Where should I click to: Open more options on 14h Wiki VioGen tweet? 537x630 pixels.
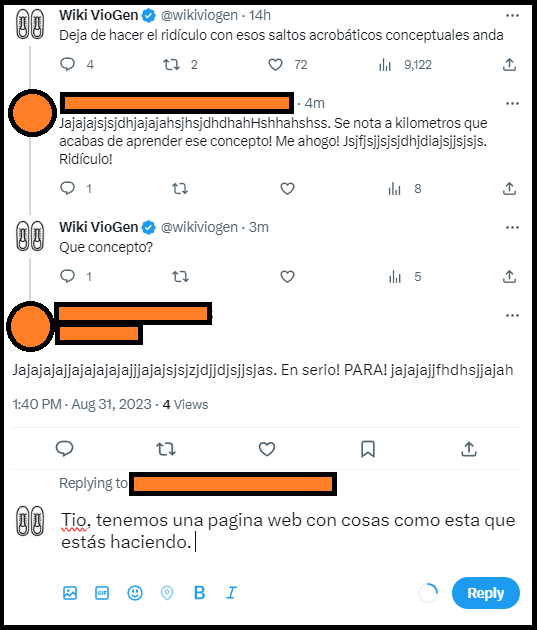[512, 15]
